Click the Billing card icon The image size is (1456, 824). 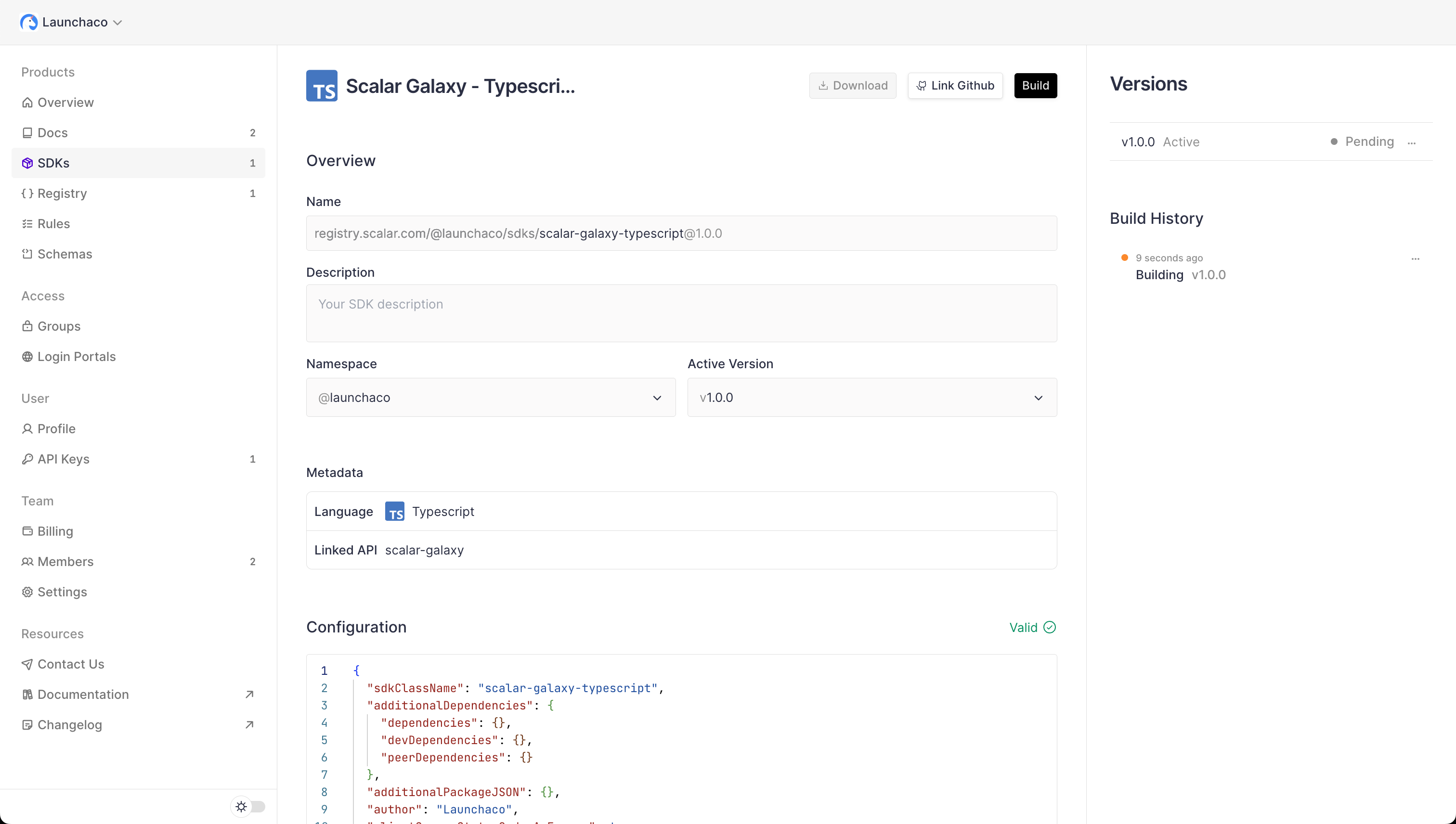click(27, 531)
